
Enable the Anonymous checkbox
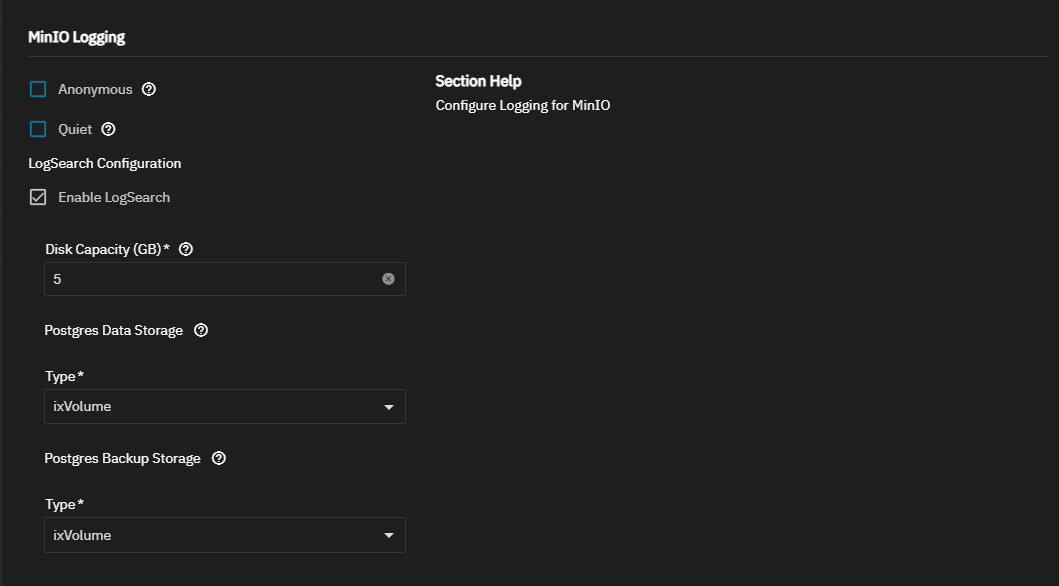[38, 89]
